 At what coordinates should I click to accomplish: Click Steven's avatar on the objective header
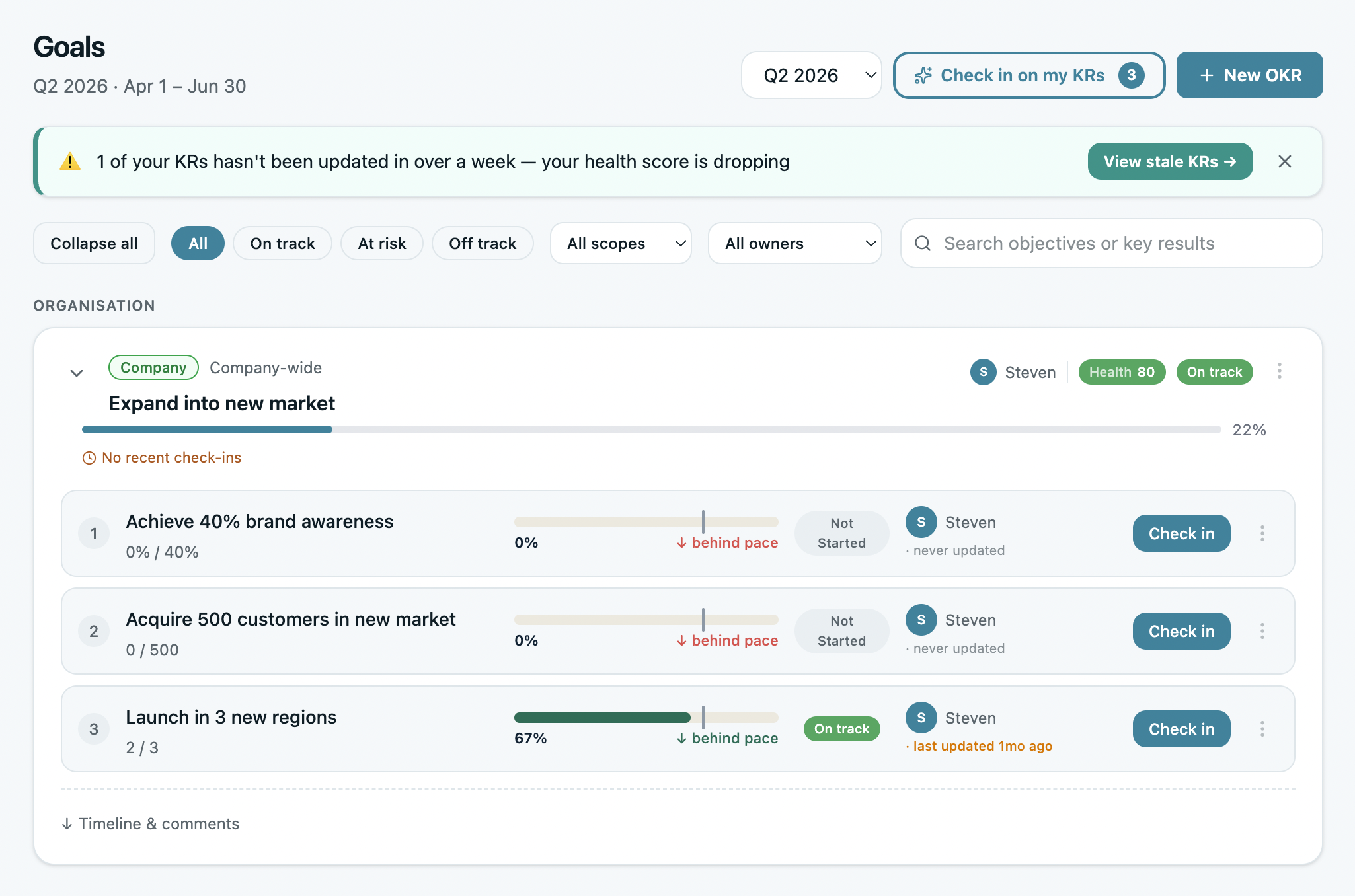(983, 372)
